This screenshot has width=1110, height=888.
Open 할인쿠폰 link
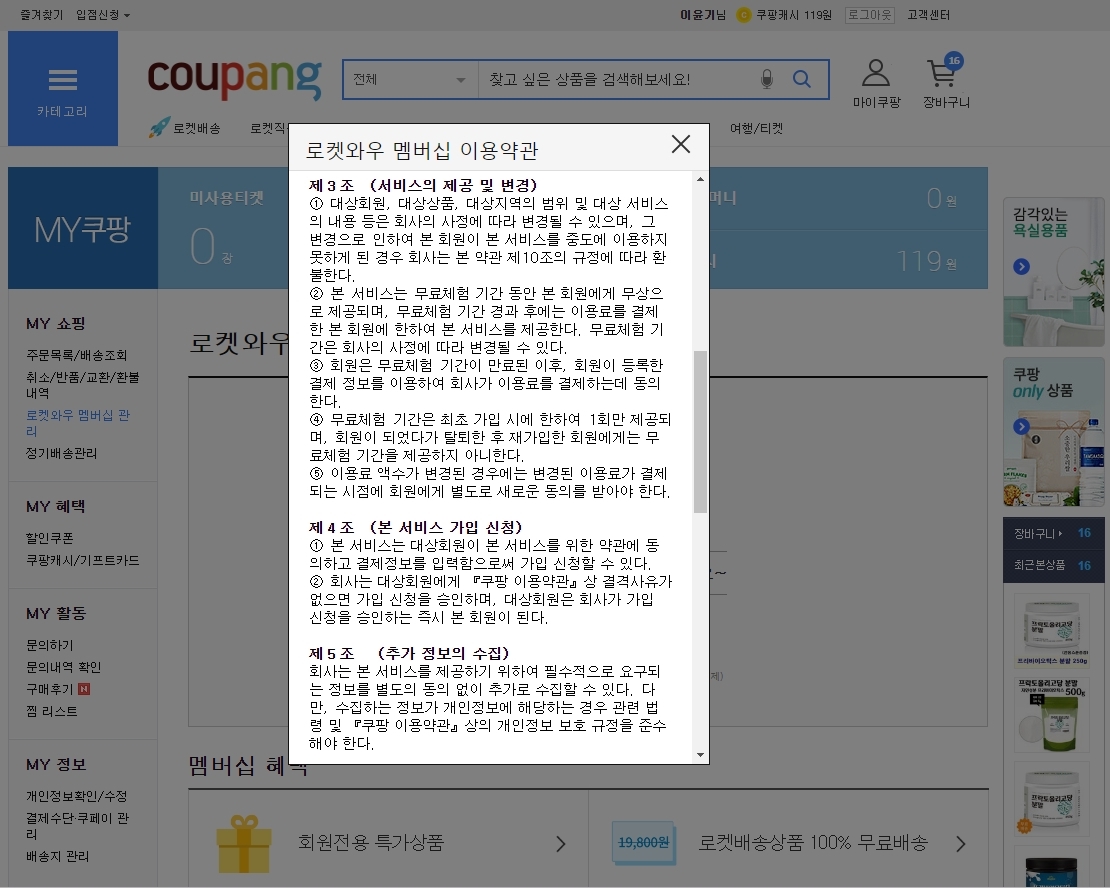[x=50, y=538]
